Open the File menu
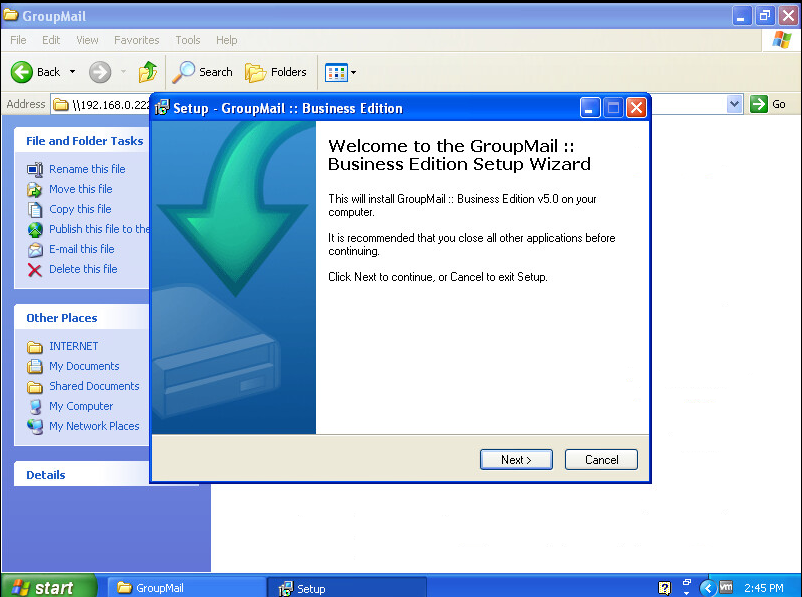The image size is (802, 597). tap(18, 40)
